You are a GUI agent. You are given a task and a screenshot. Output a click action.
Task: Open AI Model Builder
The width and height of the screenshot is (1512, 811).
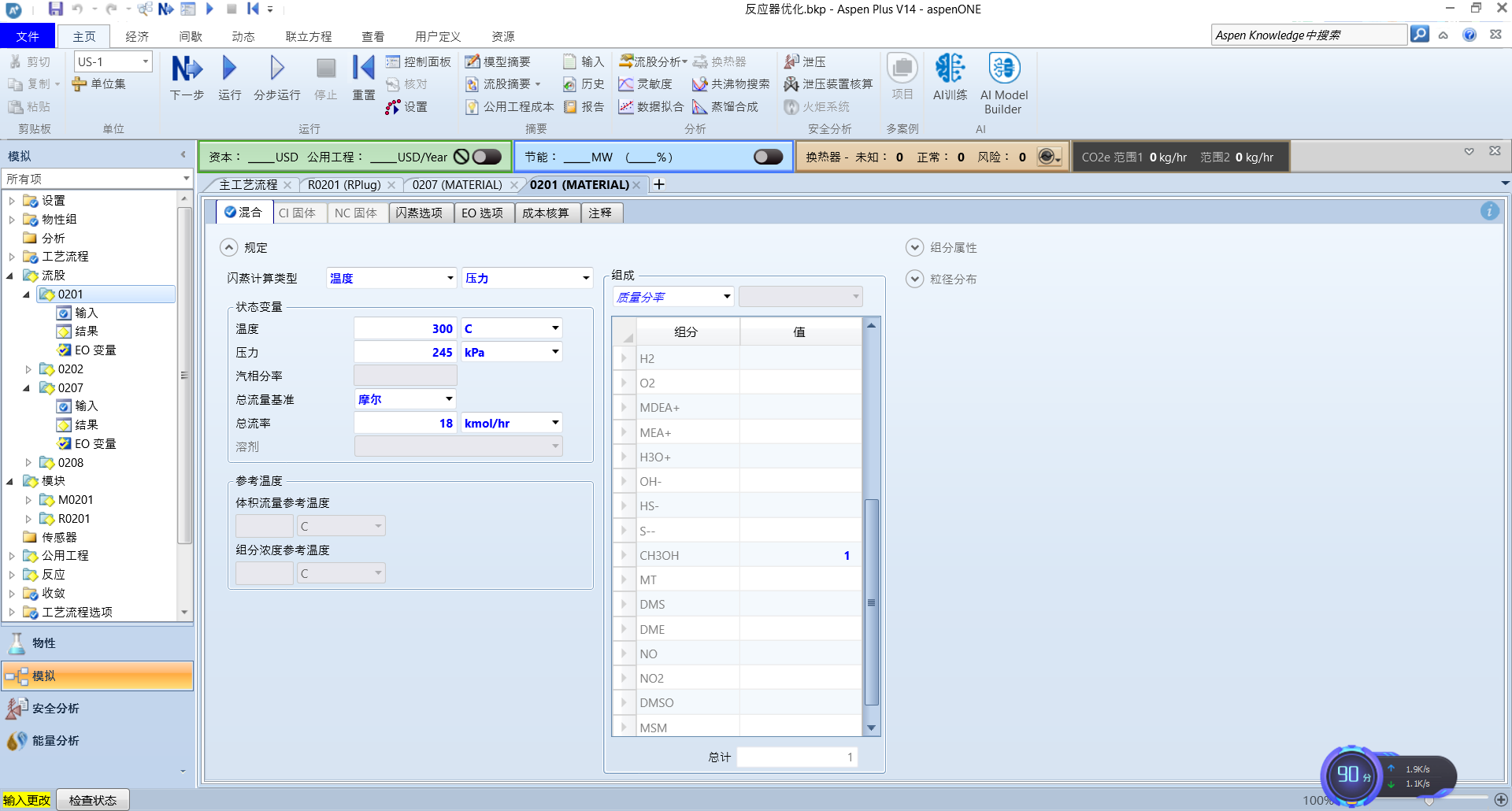(x=1003, y=69)
